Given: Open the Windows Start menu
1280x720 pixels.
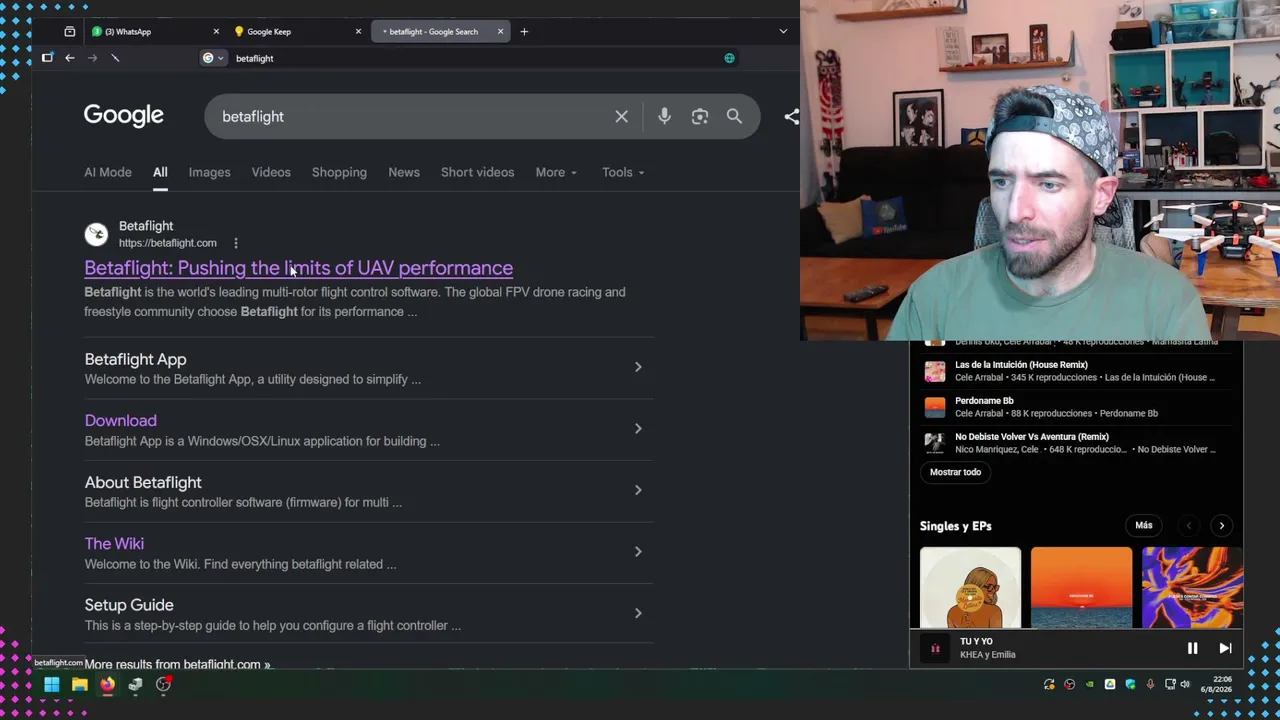Looking at the screenshot, I should (x=51, y=685).
